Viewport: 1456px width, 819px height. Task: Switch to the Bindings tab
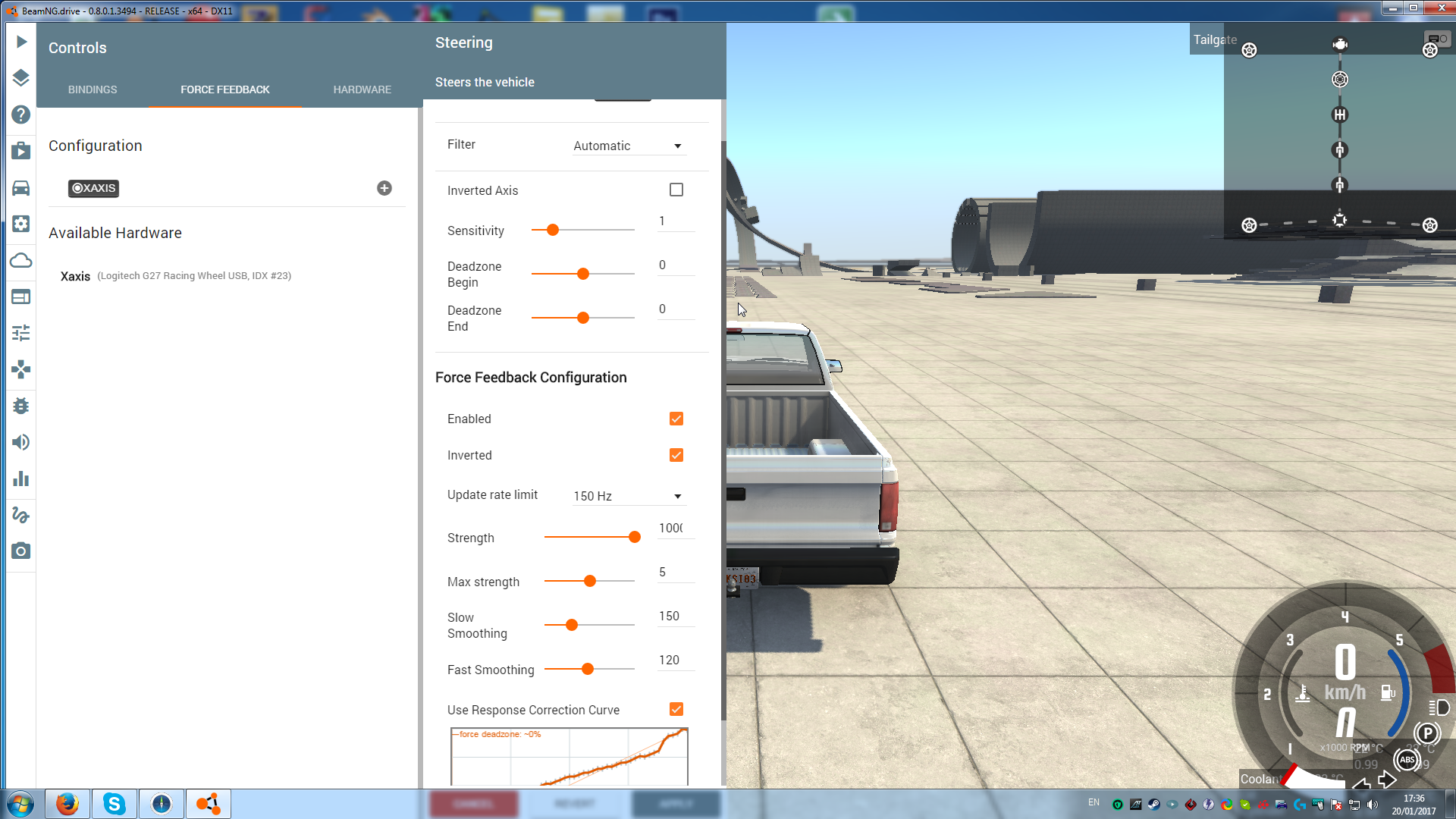click(x=93, y=89)
